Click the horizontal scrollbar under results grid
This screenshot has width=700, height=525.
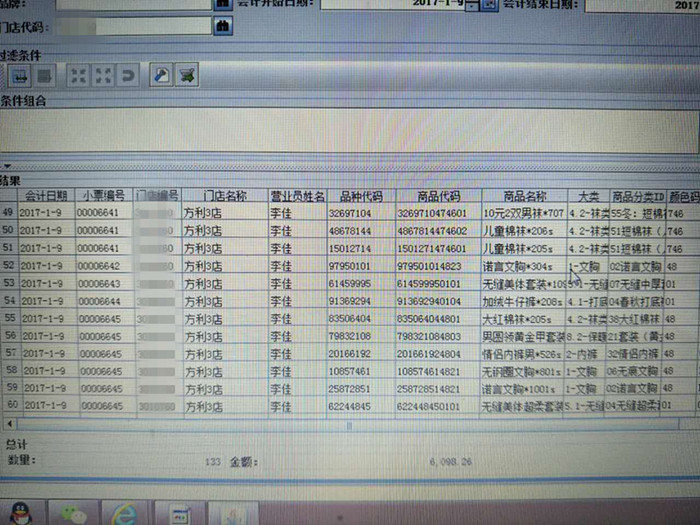point(350,425)
